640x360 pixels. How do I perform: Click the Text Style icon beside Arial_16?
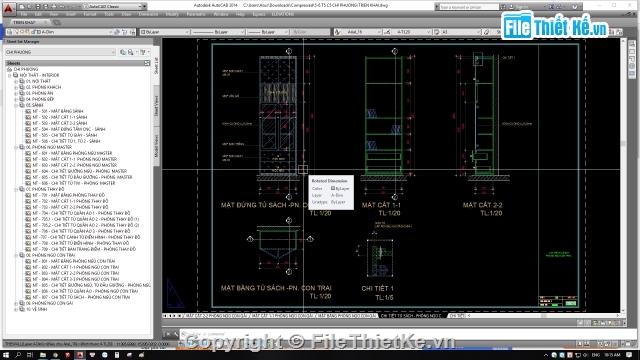click(337, 32)
